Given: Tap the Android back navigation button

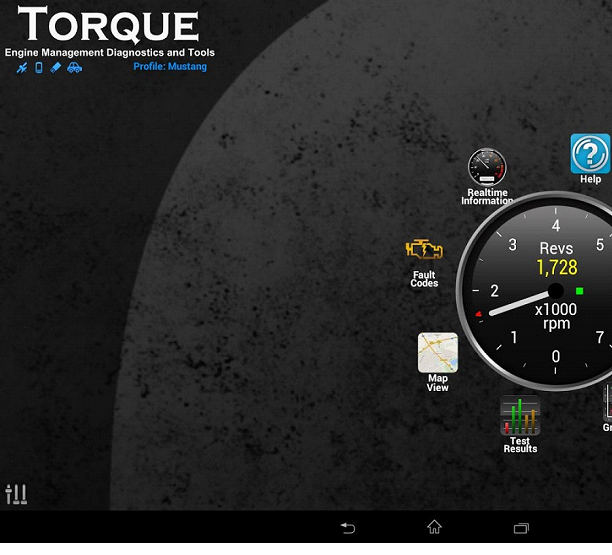Looking at the screenshot, I should (347, 528).
